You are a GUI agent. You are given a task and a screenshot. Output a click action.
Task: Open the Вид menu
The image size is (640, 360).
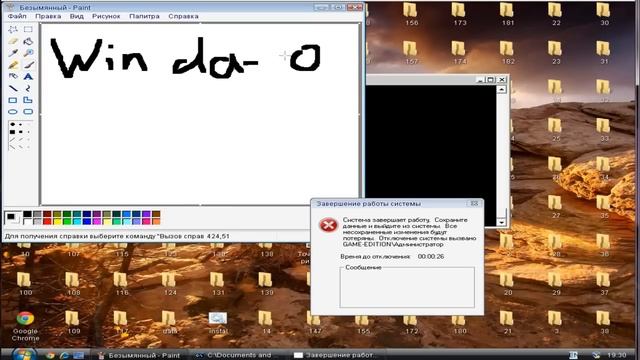(x=77, y=16)
